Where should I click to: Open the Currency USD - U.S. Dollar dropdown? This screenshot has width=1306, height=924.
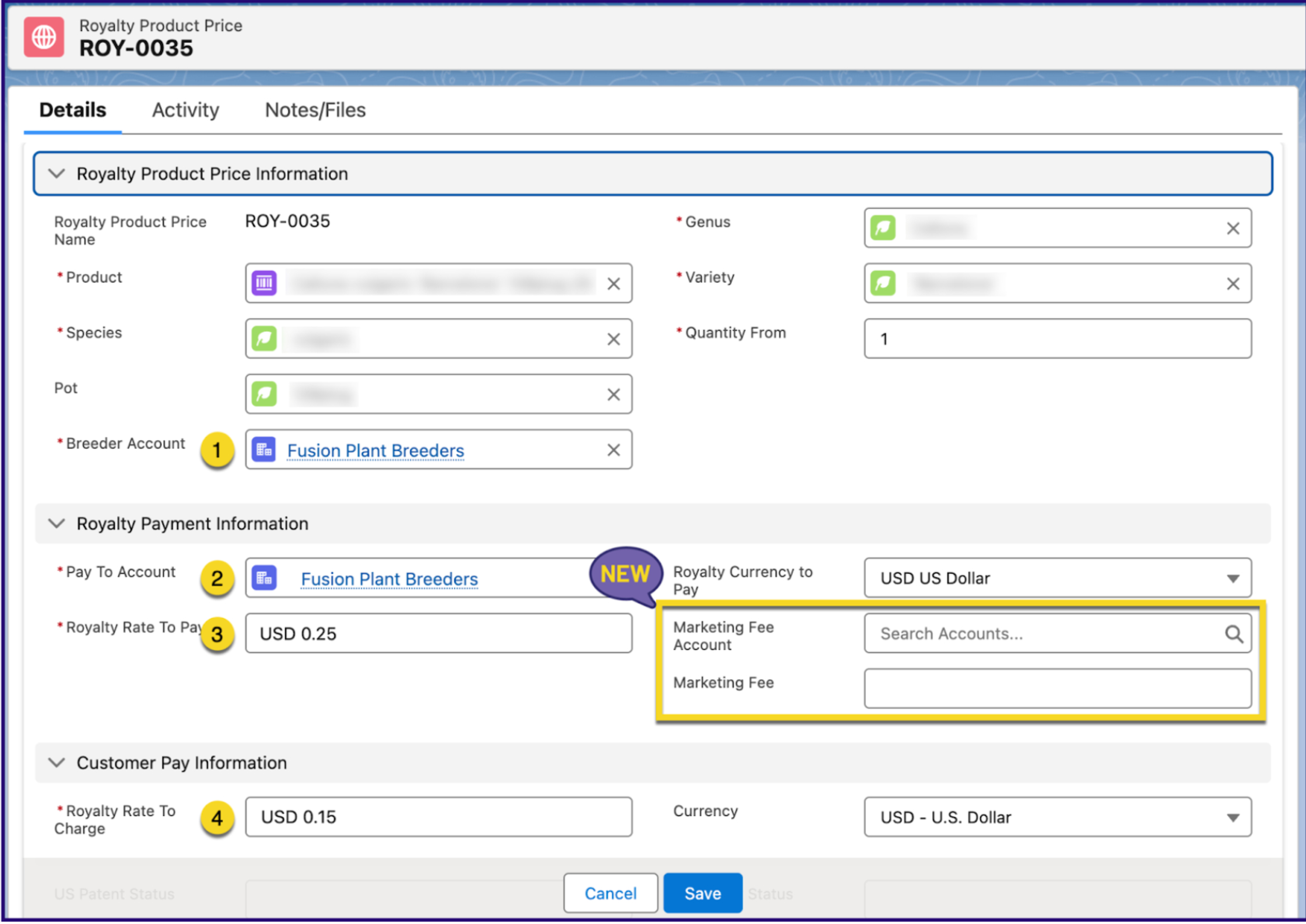(1058, 818)
